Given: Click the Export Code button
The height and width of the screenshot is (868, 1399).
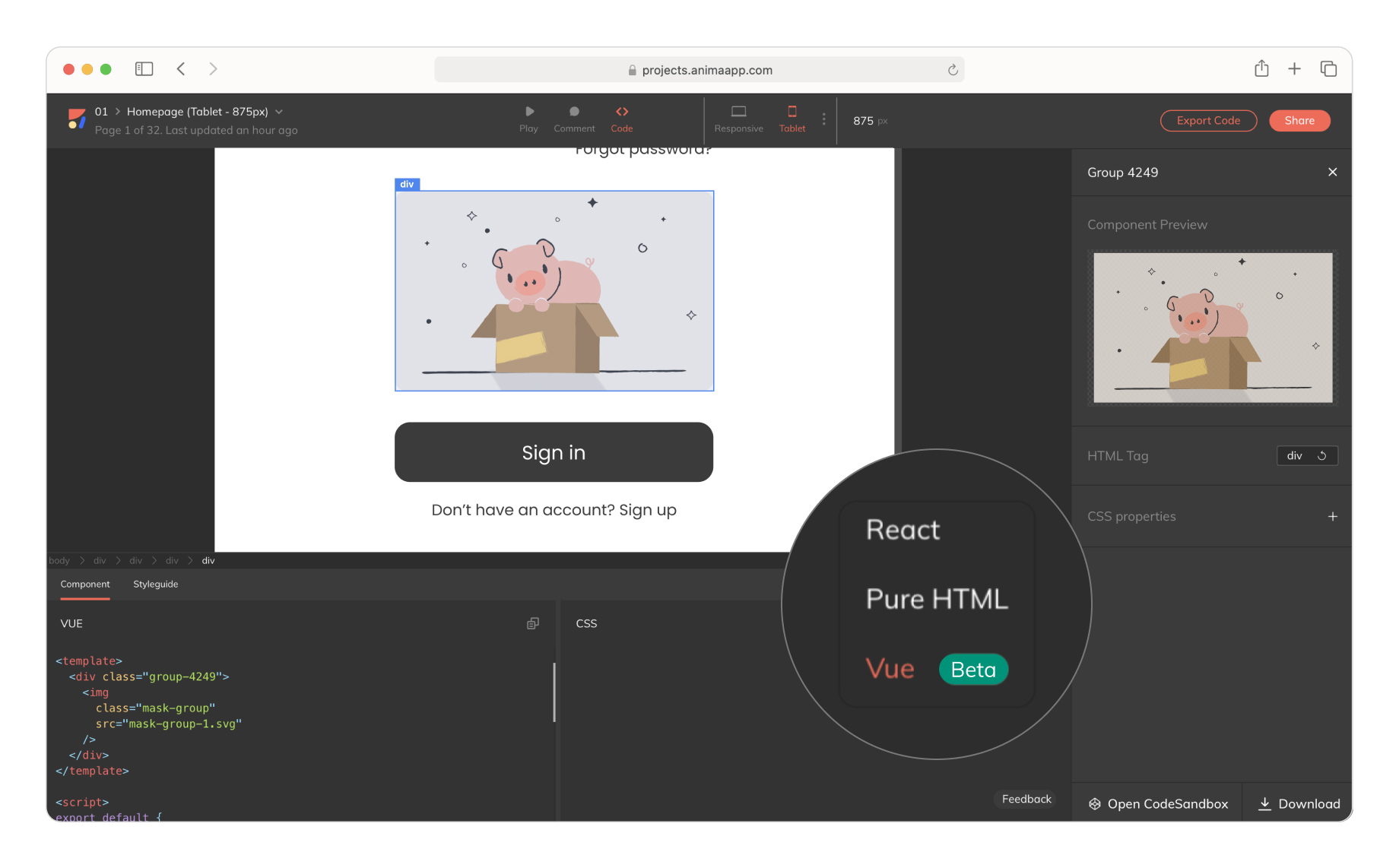Looking at the screenshot, I should coord(1207,121).
